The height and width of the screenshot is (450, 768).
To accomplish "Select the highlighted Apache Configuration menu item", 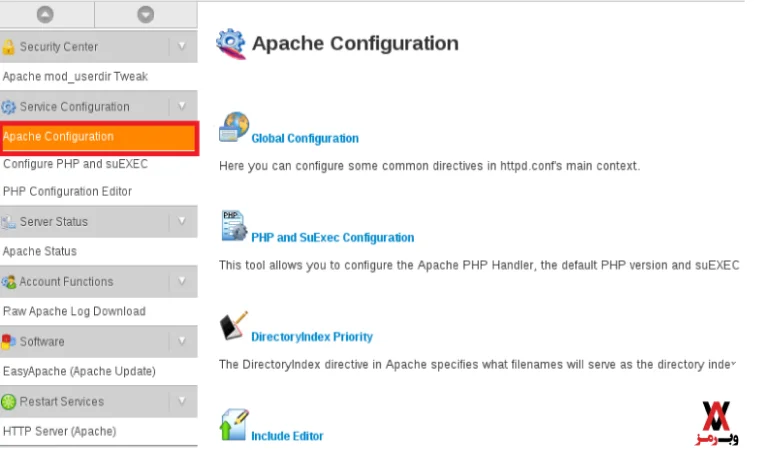I will click(x=99, y=137).
